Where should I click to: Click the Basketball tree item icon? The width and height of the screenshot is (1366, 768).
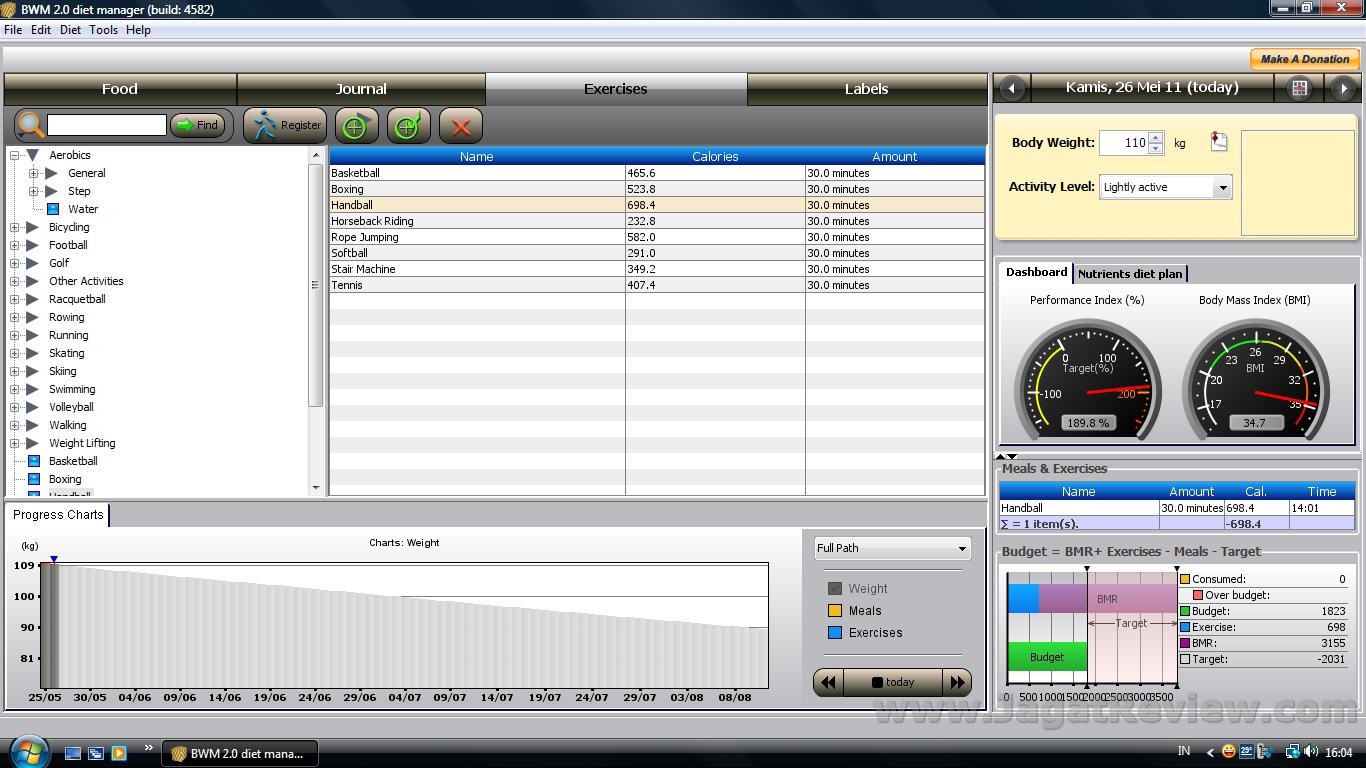click(x=34, y=461)
